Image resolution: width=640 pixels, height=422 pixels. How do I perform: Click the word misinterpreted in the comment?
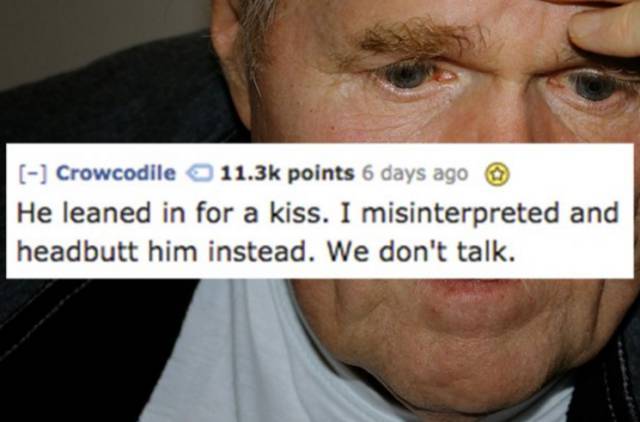[459, 214]
